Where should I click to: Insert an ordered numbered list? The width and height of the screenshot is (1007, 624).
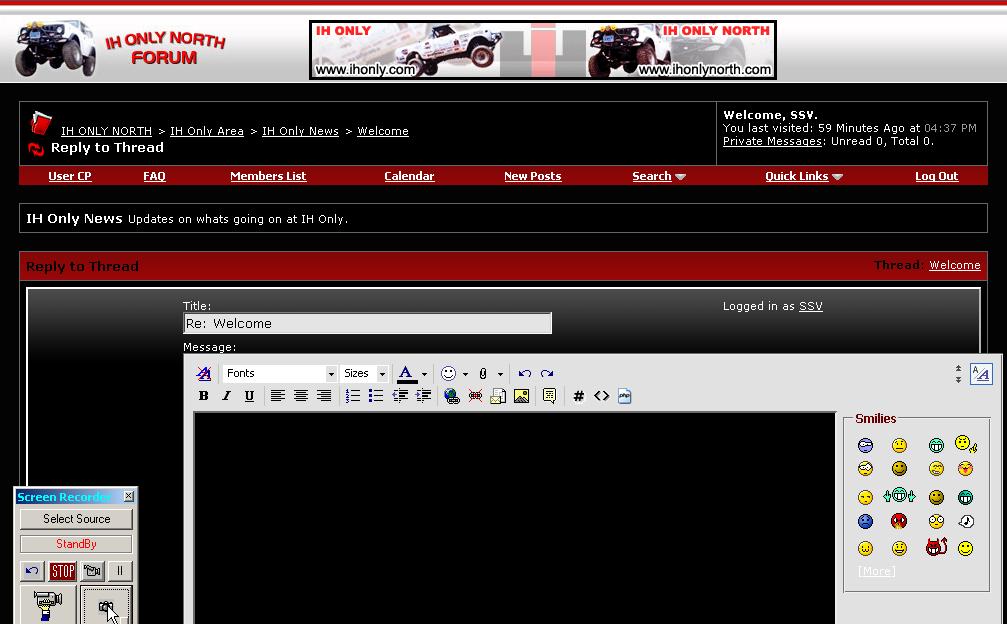tap(353, 396)
